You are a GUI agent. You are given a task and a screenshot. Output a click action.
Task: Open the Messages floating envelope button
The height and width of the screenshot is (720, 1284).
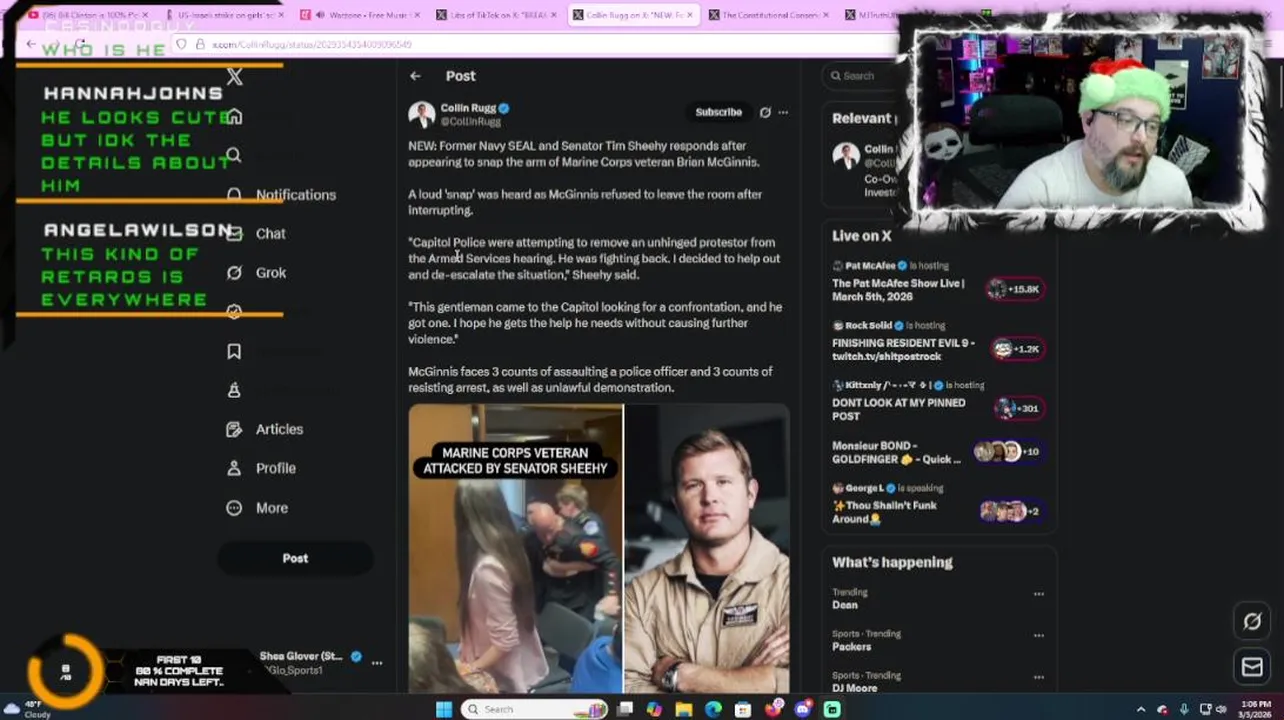[1252, 667]
